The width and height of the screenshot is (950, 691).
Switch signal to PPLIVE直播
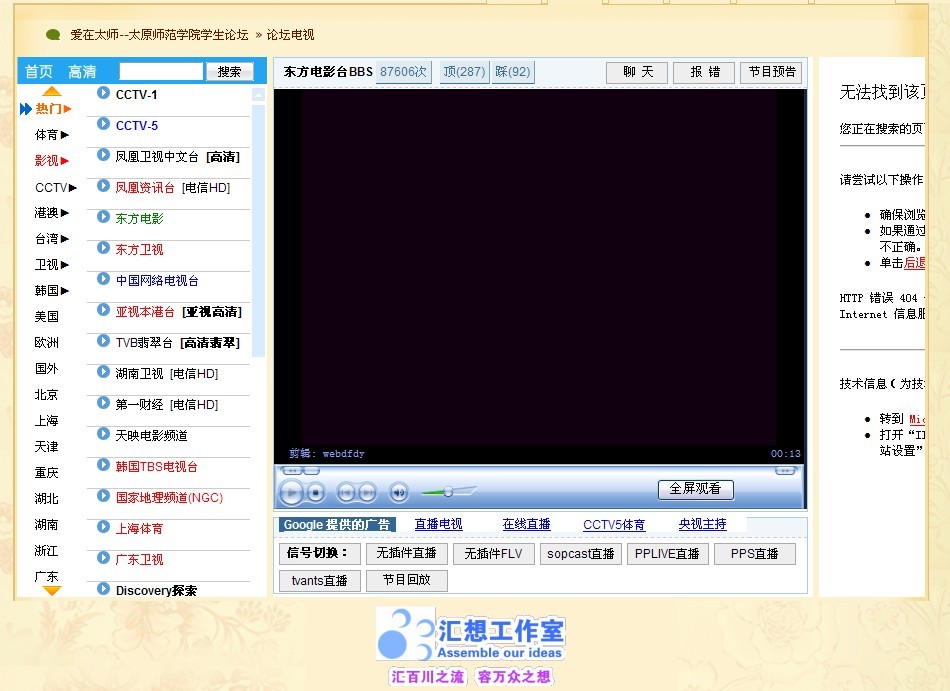(667, 554)
